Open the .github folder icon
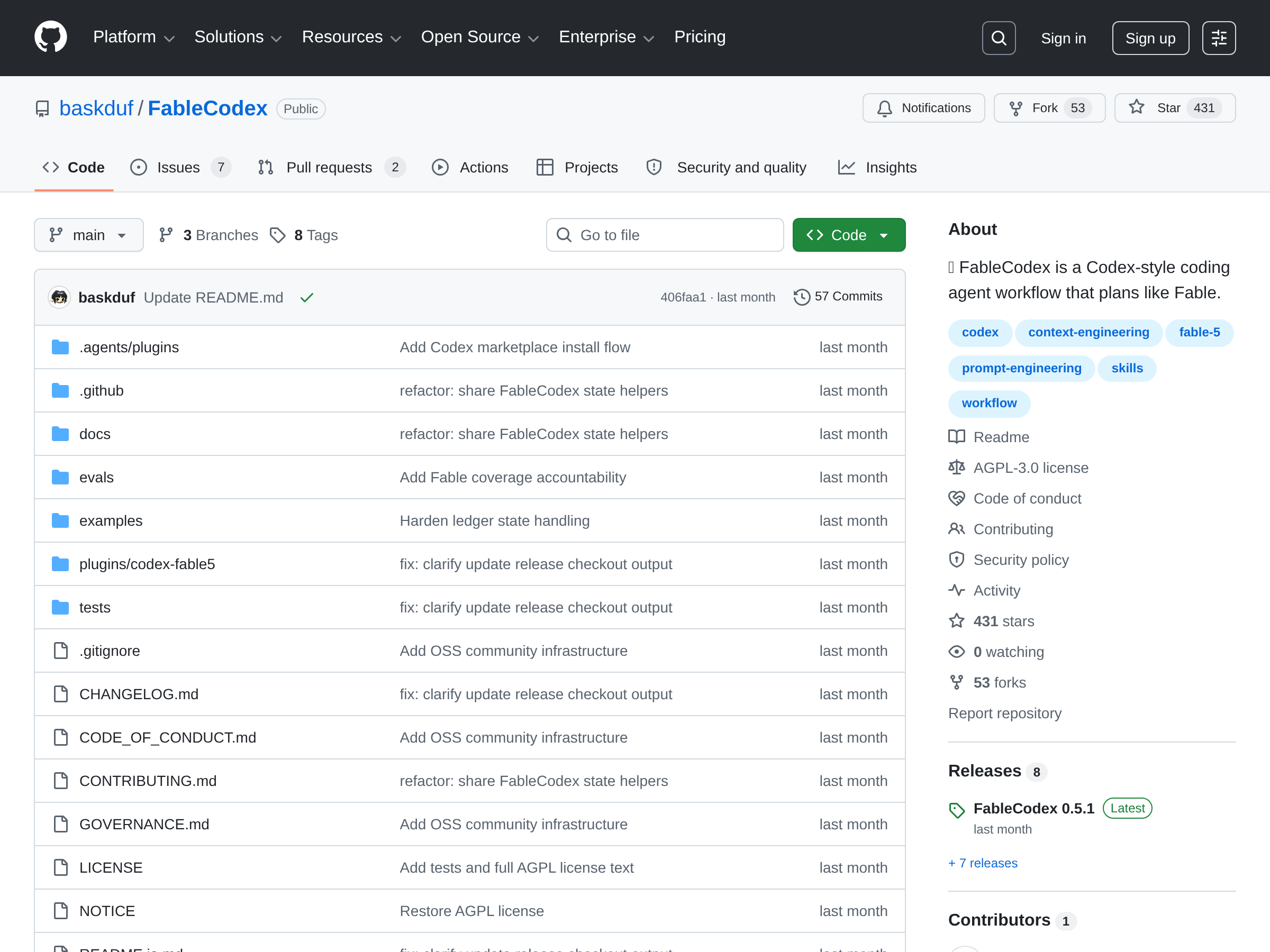Screen dimensions: 1270x952 (x=60, y=391)
